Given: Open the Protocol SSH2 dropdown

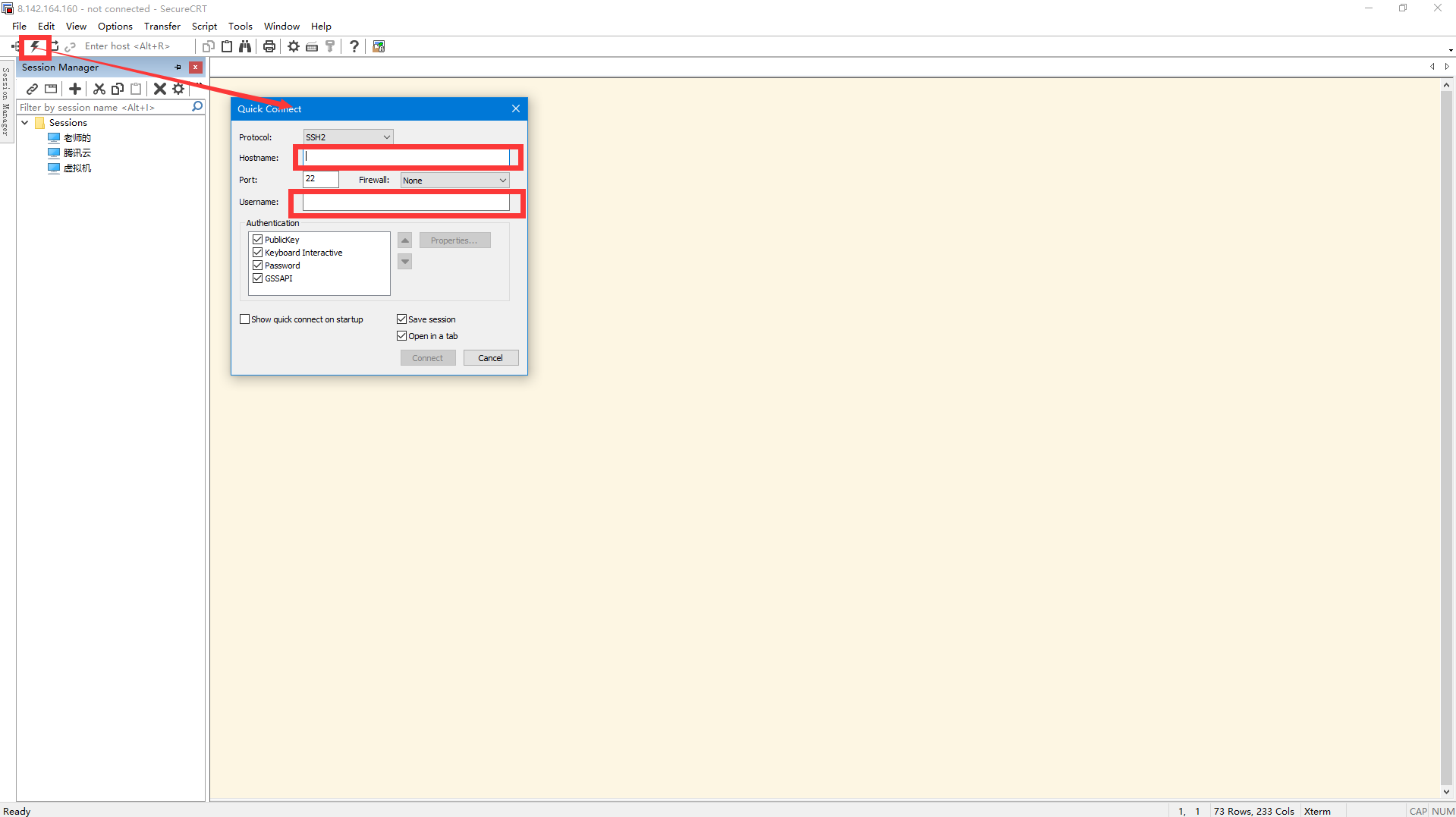Looking at the screenshot, I should pyautogui.click(x=348, y=137).
